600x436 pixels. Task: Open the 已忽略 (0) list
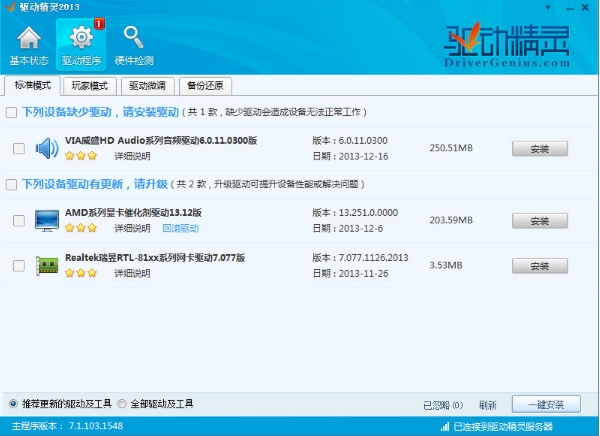pyautogui.click(x=443, y=405)
